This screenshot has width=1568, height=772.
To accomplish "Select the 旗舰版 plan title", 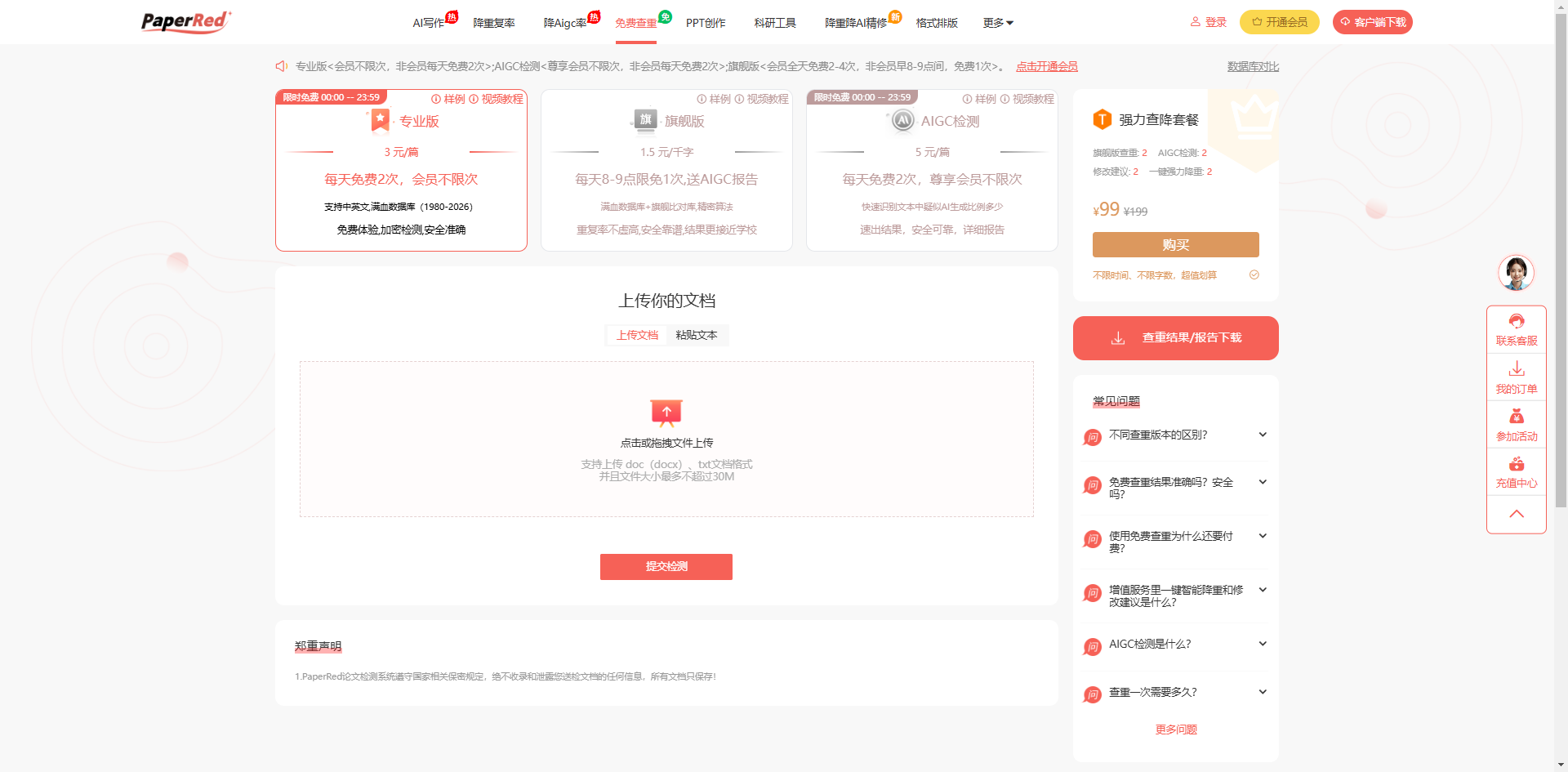I will (684, 121).
